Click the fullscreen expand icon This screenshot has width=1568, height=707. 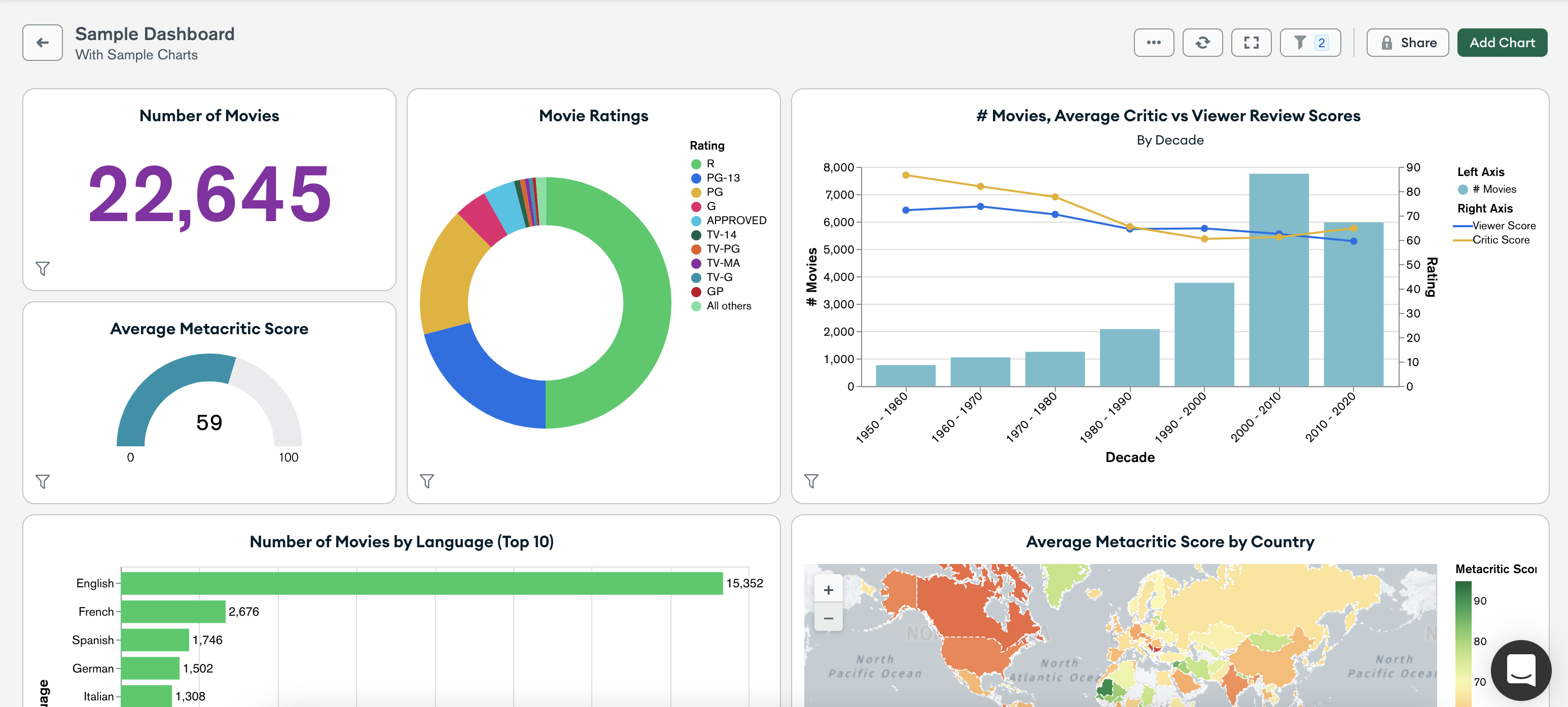pos(1252,42)
